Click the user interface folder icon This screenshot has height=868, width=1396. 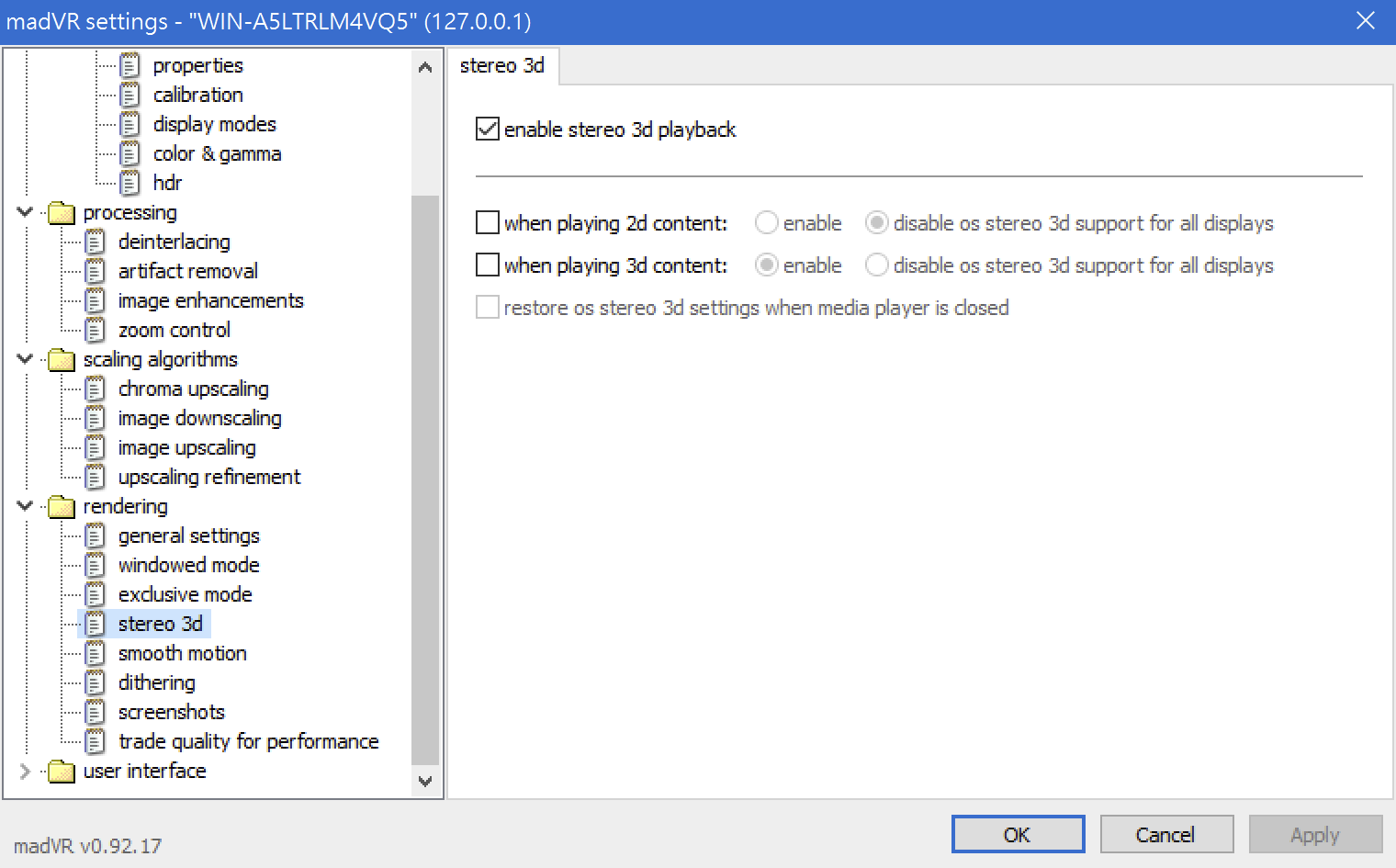click(62, 771)
